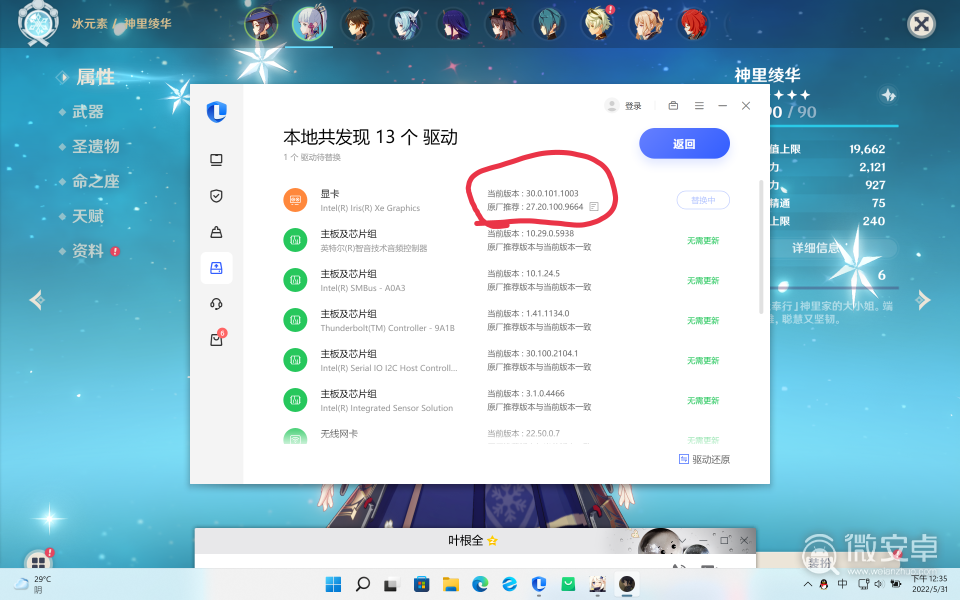960x600 pixels.
Task: Select the red-haired character avatar
Action: click(694, 24)
